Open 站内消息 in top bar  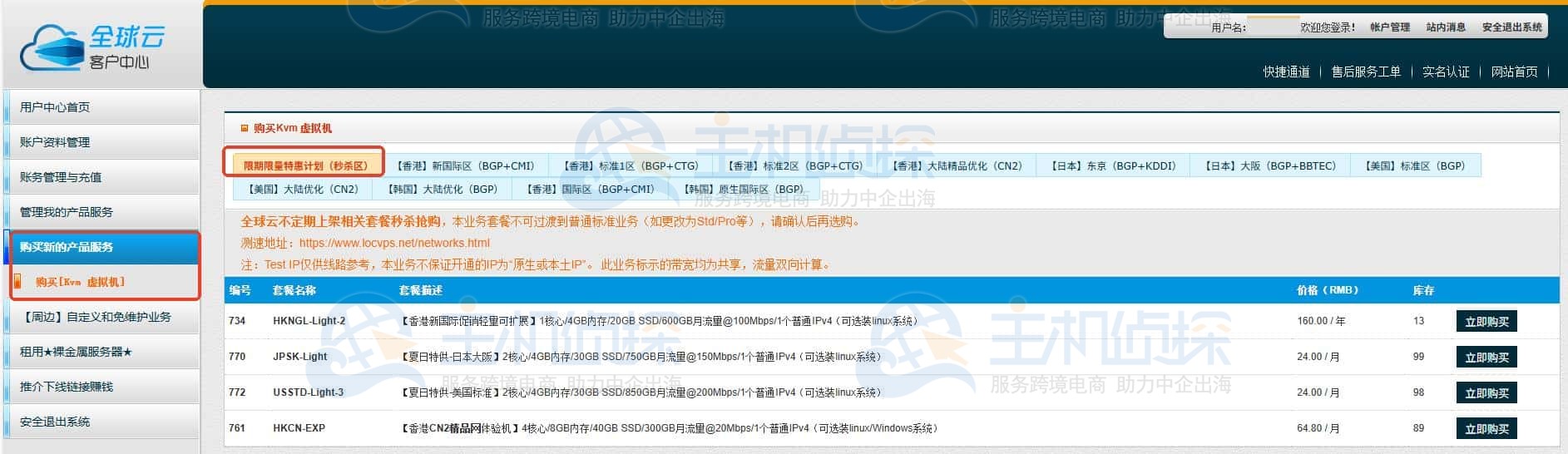1446,27
